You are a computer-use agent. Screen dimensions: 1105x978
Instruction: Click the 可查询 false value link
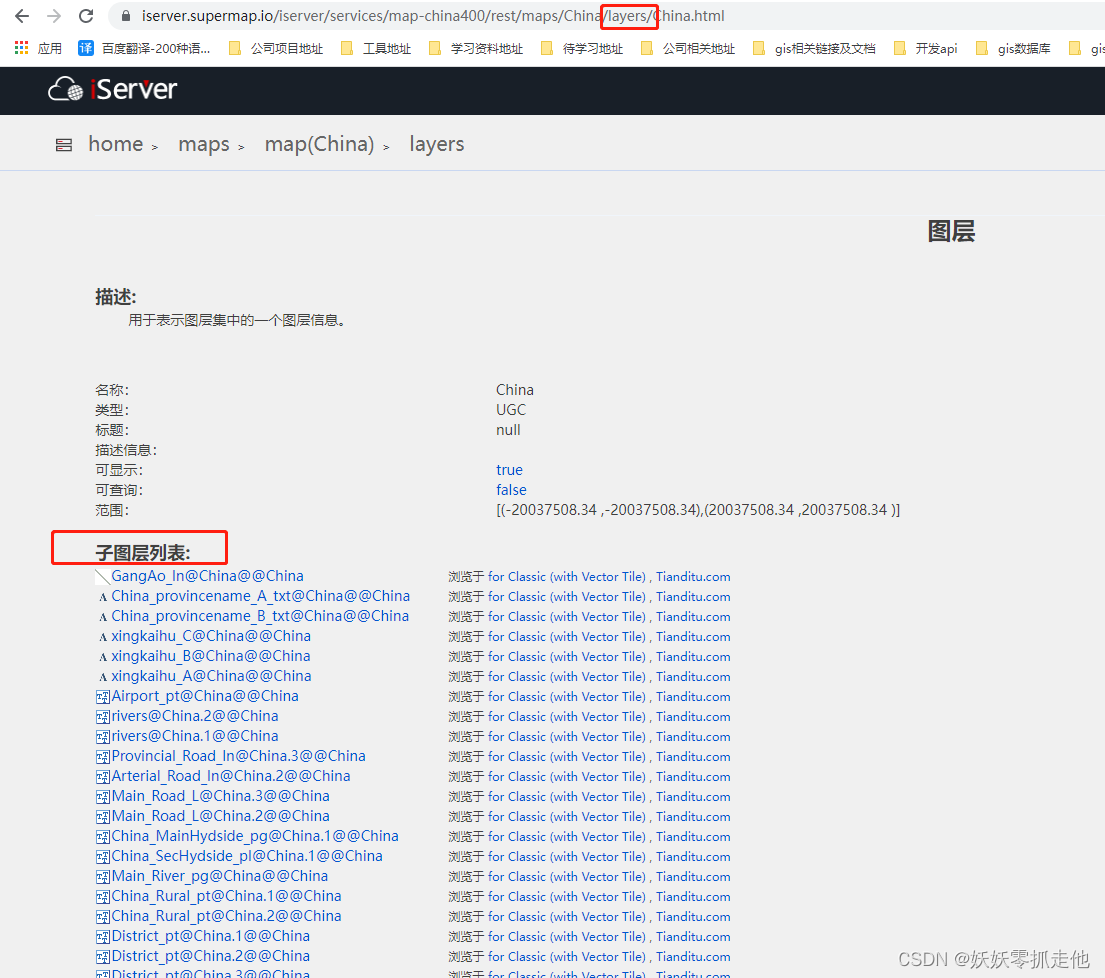(511, 490)
